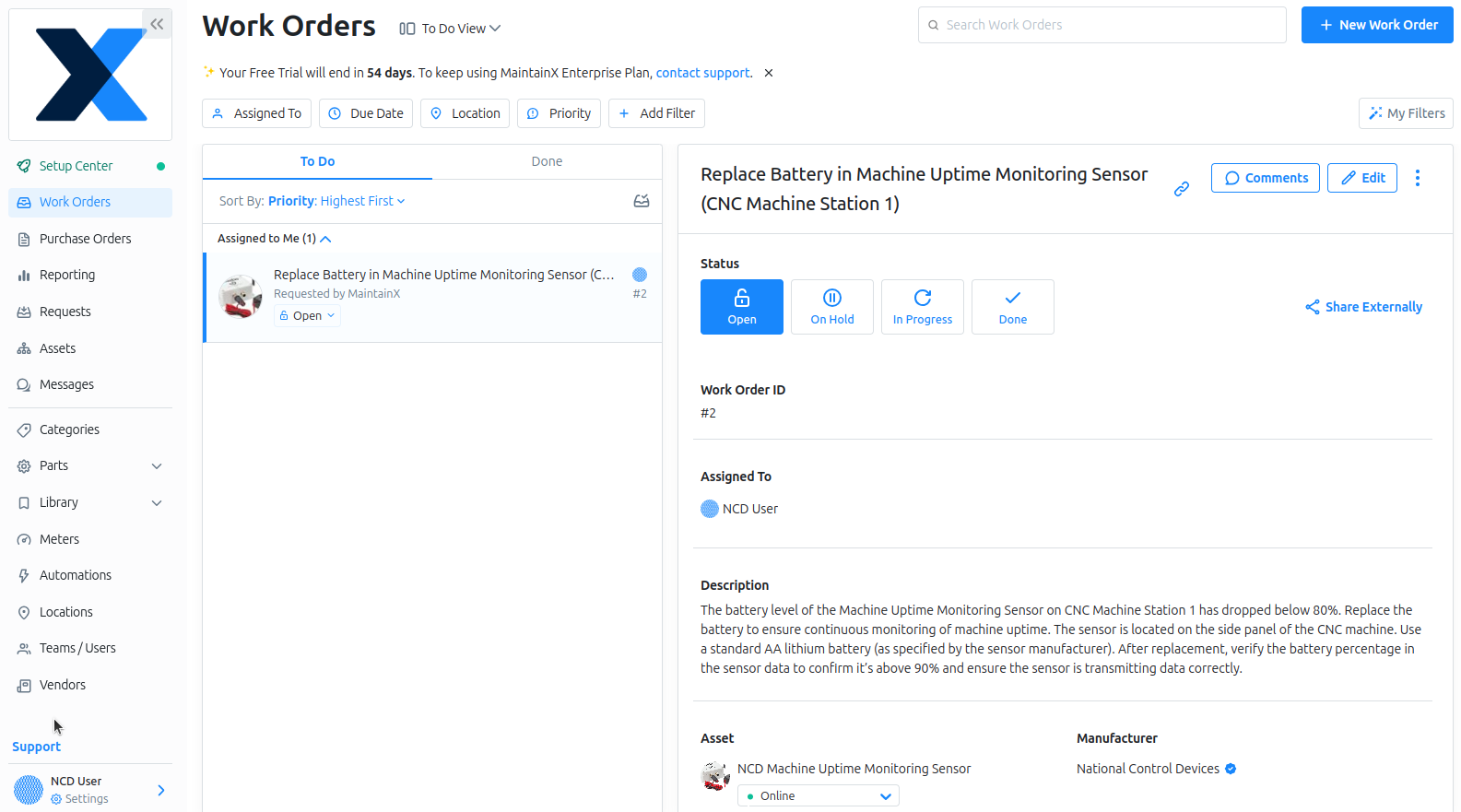
Task: Open the NCD Machine Uptime Monitoring Sensor asset
Action: pyautogui.click(x=854, y=769)
